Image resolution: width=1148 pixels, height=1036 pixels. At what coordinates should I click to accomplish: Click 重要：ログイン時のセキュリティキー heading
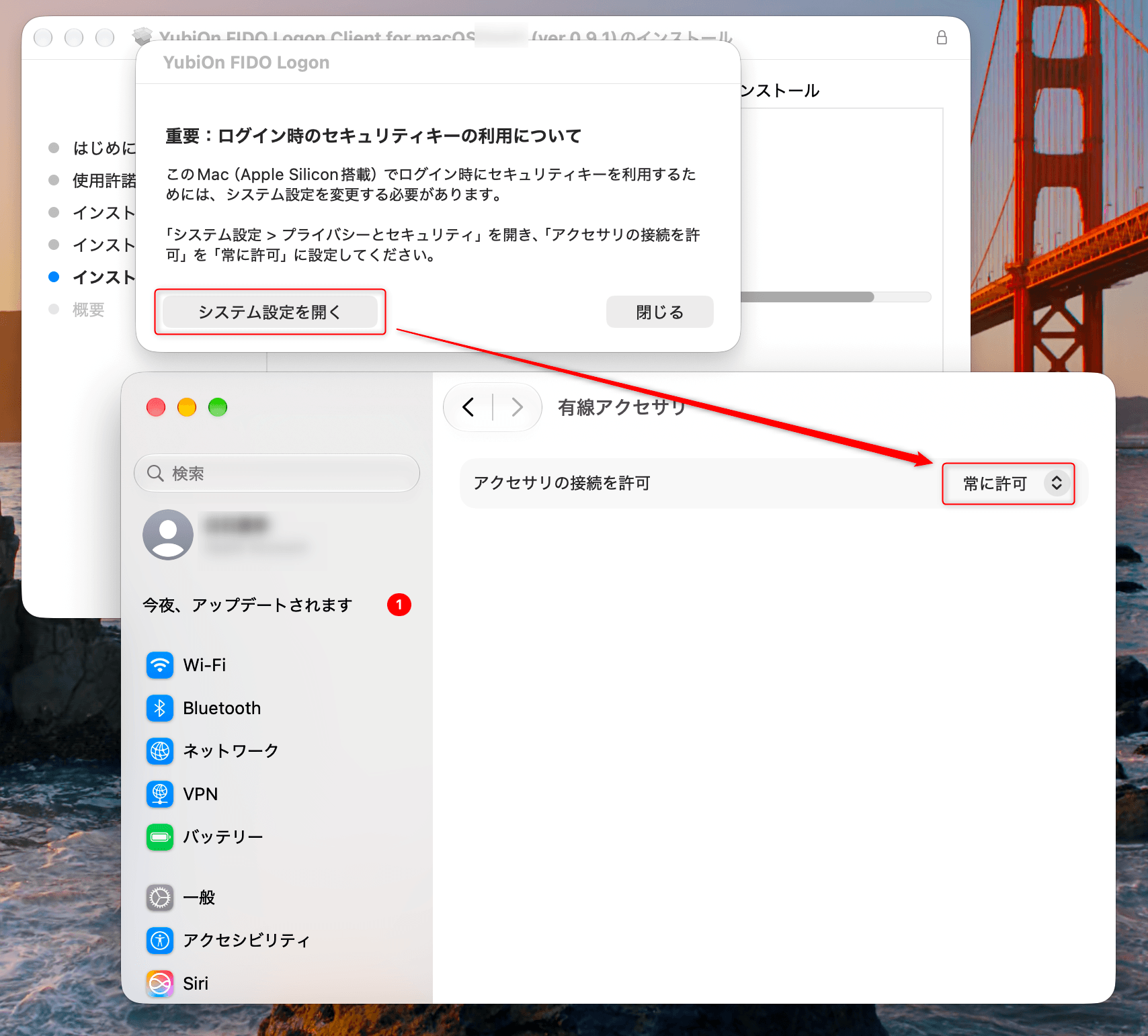point(373,136)
